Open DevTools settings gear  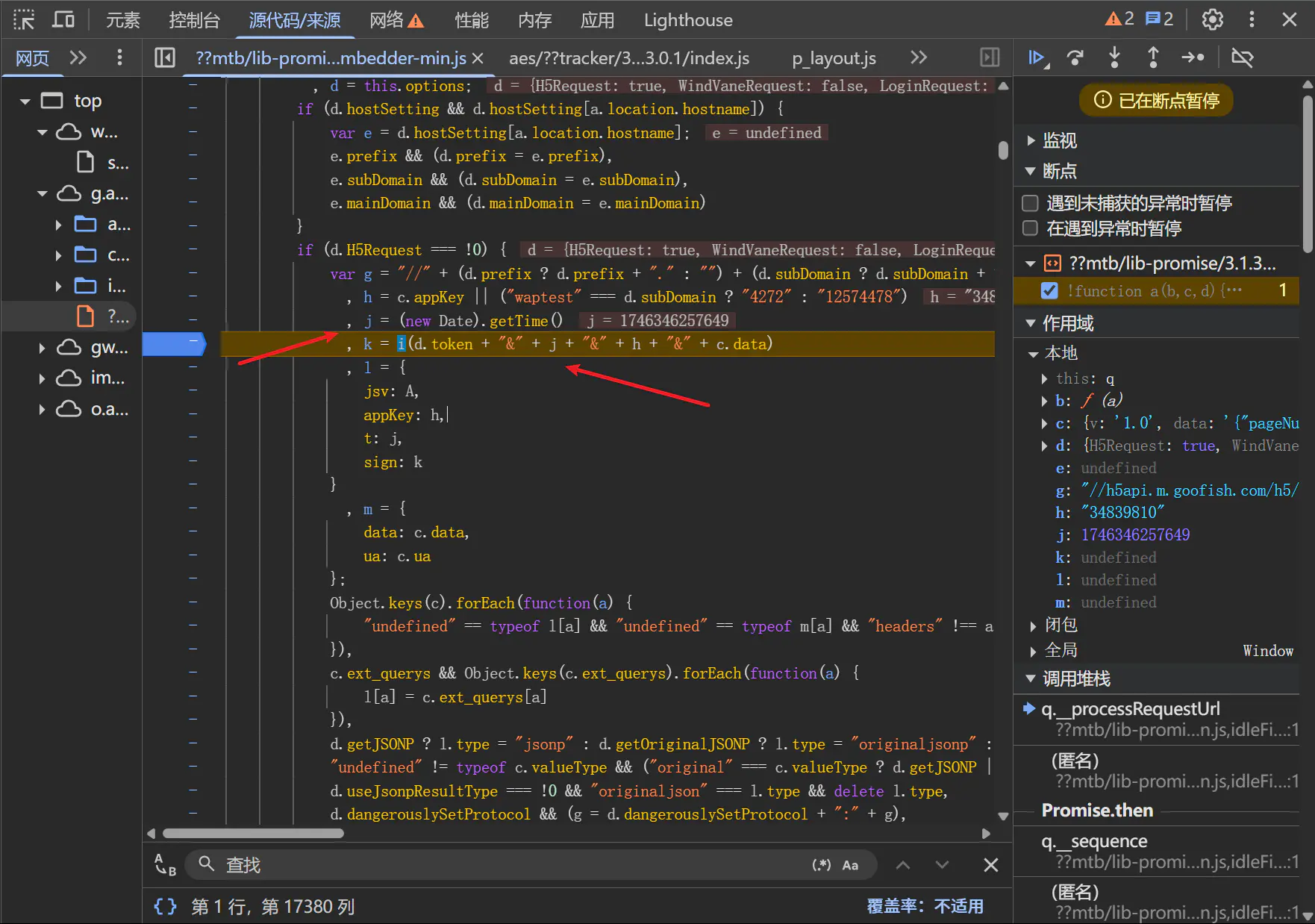1212,19
